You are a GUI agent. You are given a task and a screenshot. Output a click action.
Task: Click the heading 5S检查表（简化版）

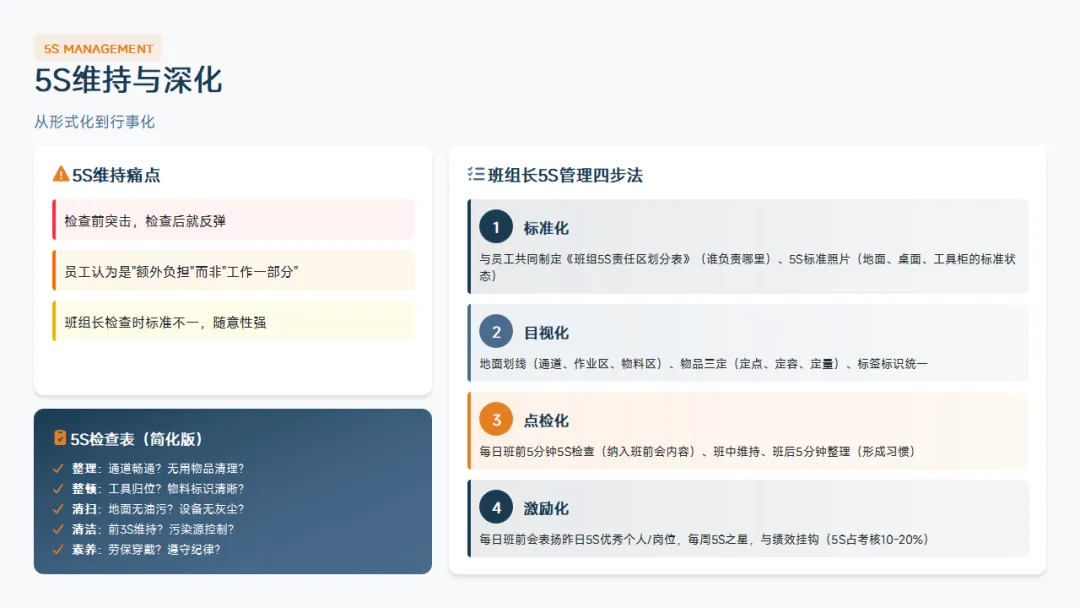click(x=136, y=439)
